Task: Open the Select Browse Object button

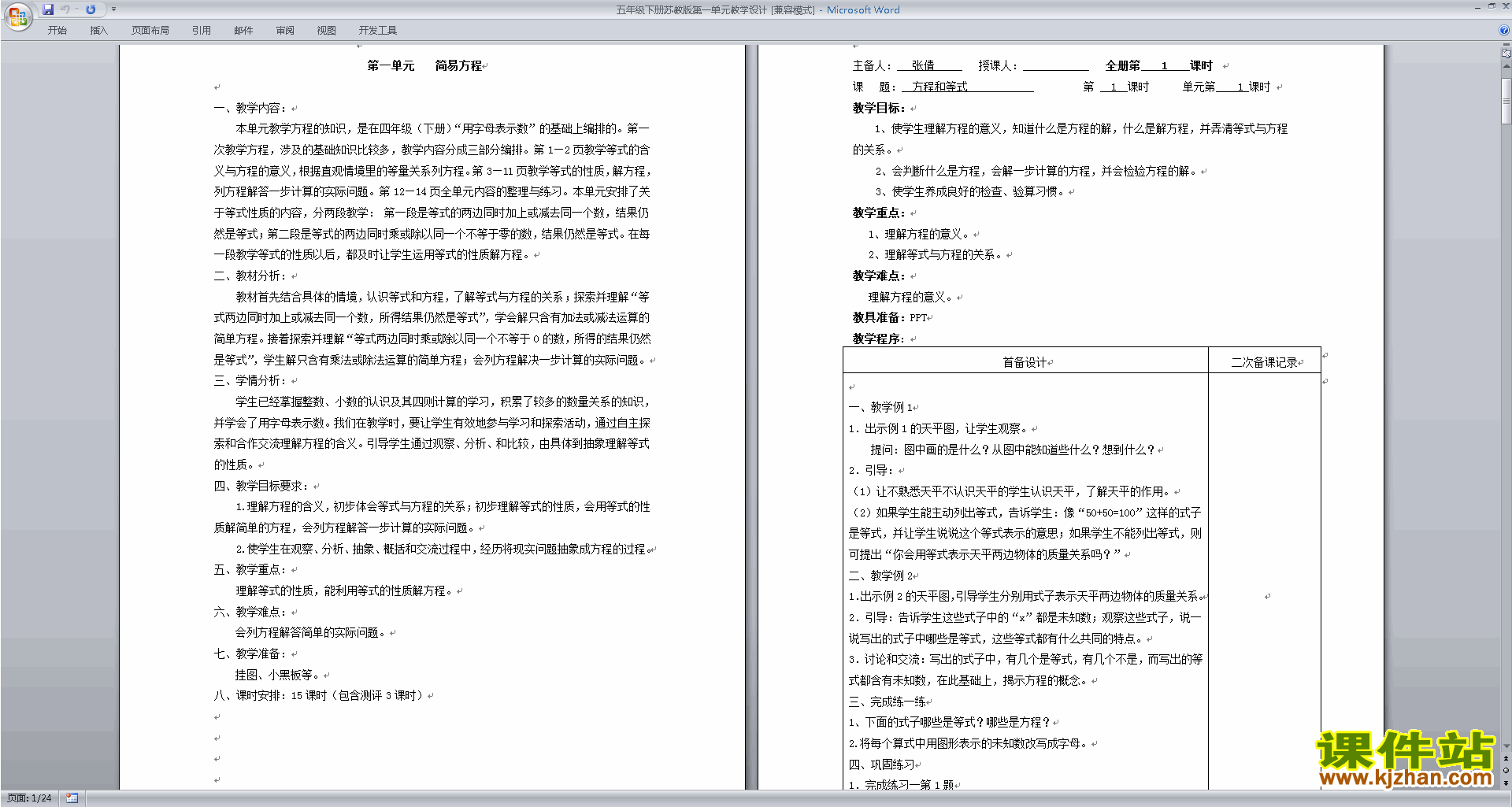Action: point(1506,771)
